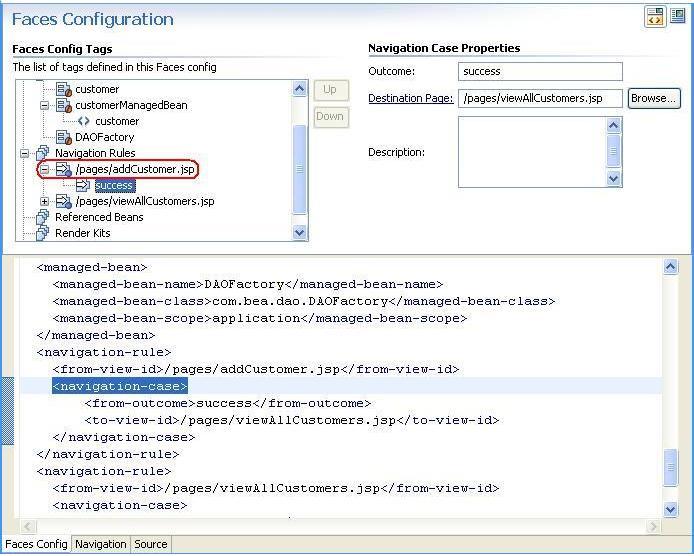Click the managed-bean-name DAOFactory line

247,284
